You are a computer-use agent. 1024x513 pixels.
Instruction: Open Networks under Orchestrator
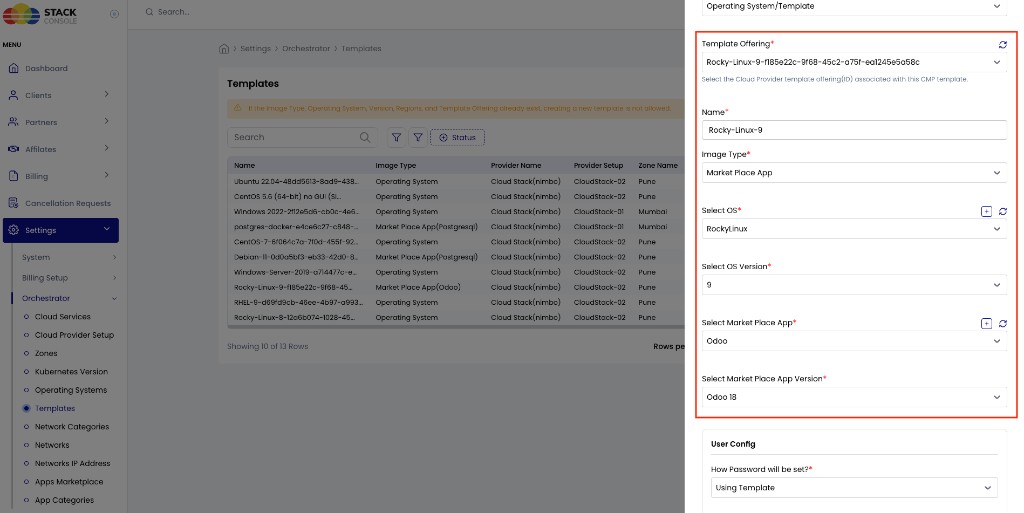pyautogui.click(x=52, y=444)
